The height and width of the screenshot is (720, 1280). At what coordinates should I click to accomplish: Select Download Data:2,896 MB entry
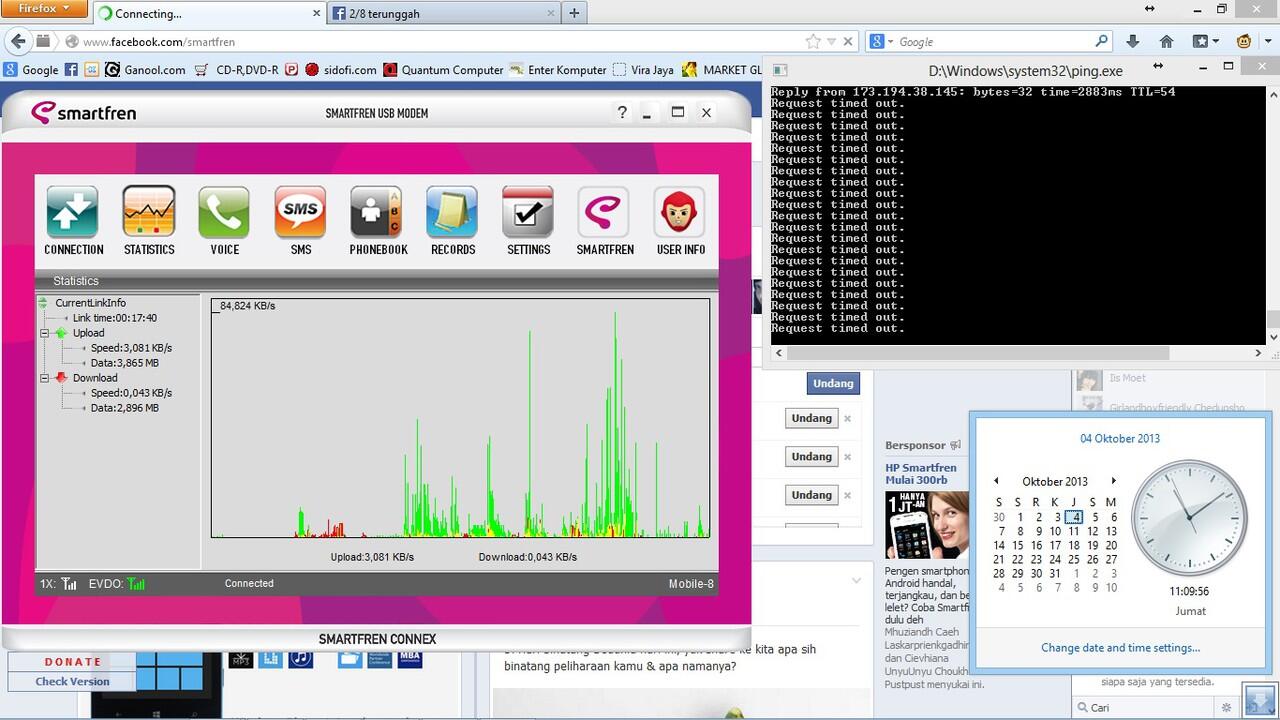point(124,408)
